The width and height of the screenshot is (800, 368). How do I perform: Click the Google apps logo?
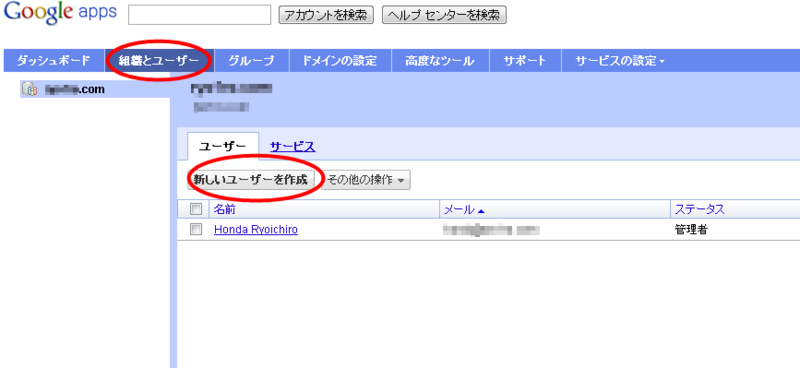pos(60,14)
